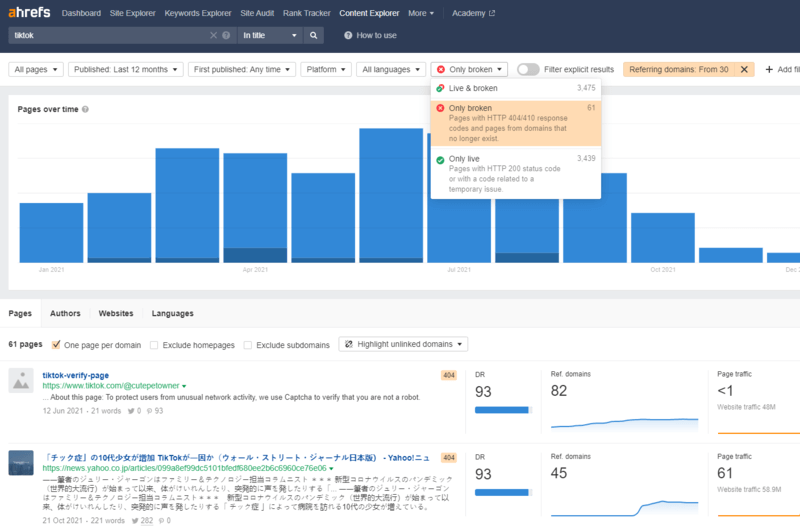Screen dimensions: 800x526
Task: Switch to the Authors tab
Action: point(65,313)
